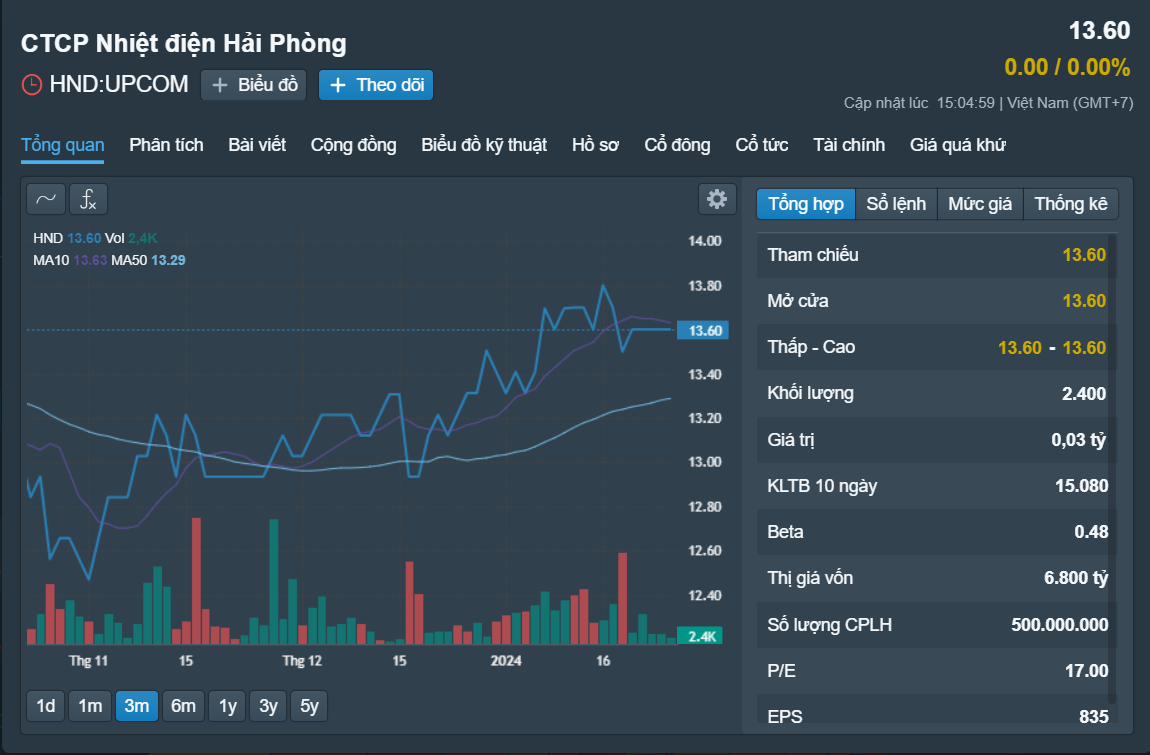1150x755 pixels.
Task: Select the Sổ lệnh panel tab
Action: pyautogui.click(x=896, y=204)
